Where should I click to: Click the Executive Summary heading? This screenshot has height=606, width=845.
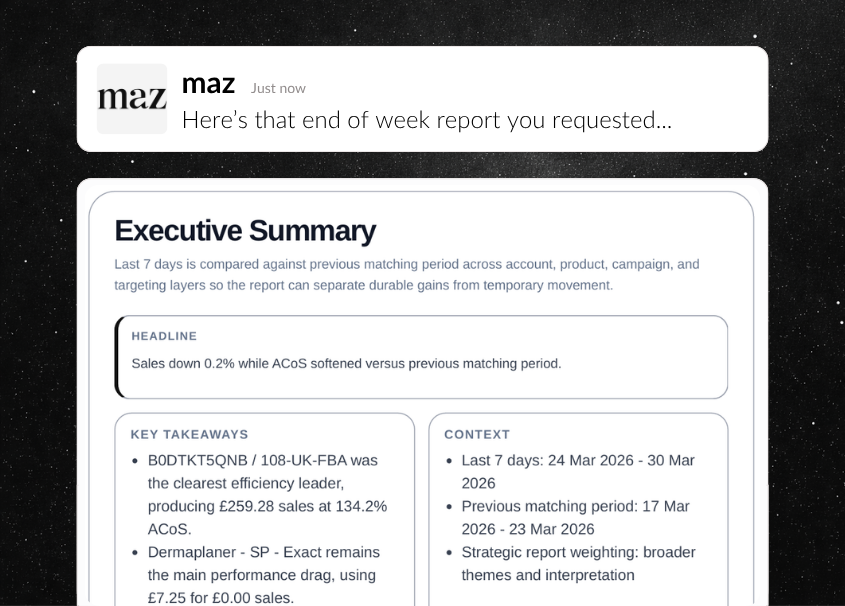click(x=245, y=231)
